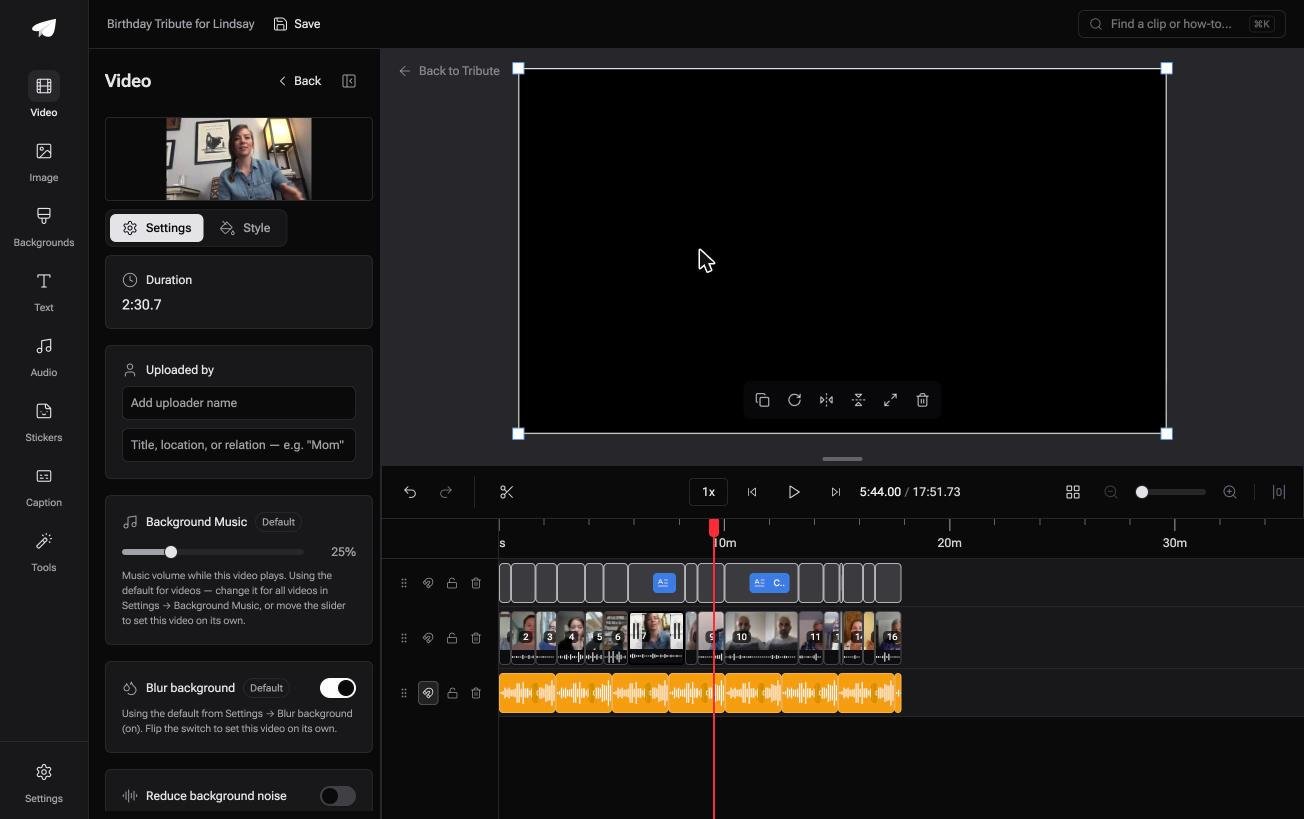This screenshot has height=819, width=1304.
Task: Open the timeline grid view
Action: point(1073,492)
